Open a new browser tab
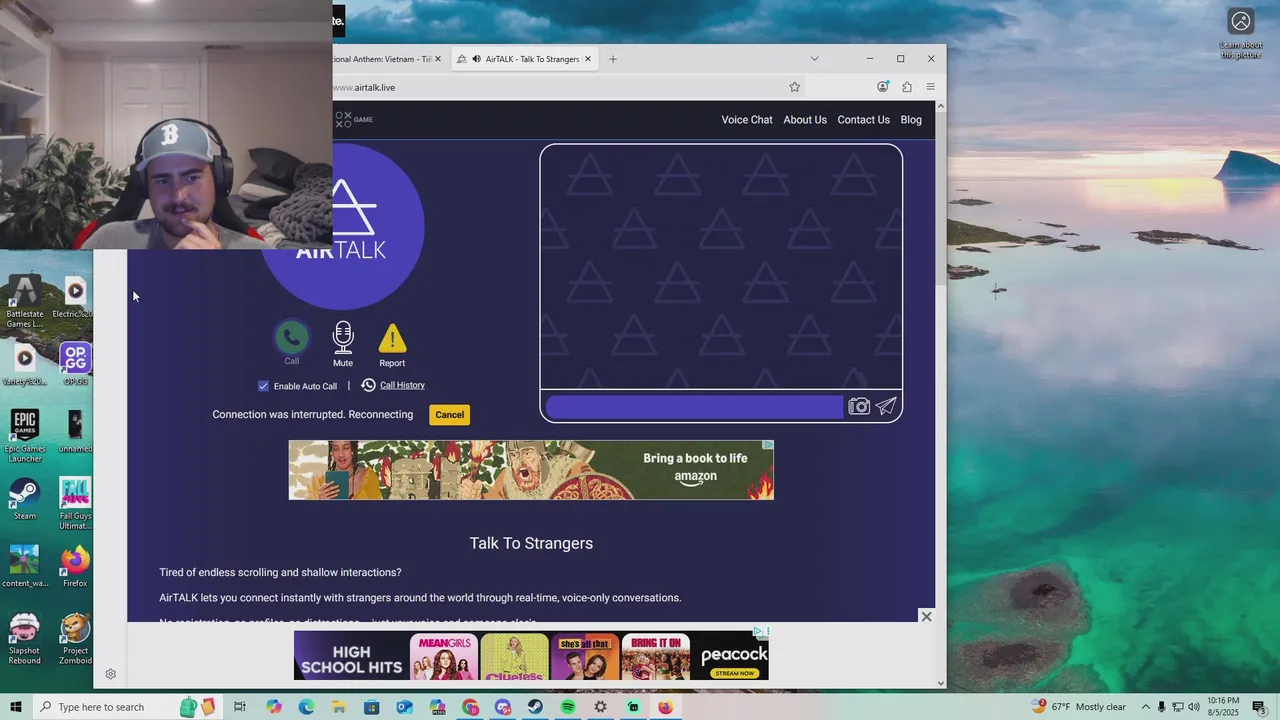The width and height of the screenshot is (1280, 720). [x=613, y=59]
